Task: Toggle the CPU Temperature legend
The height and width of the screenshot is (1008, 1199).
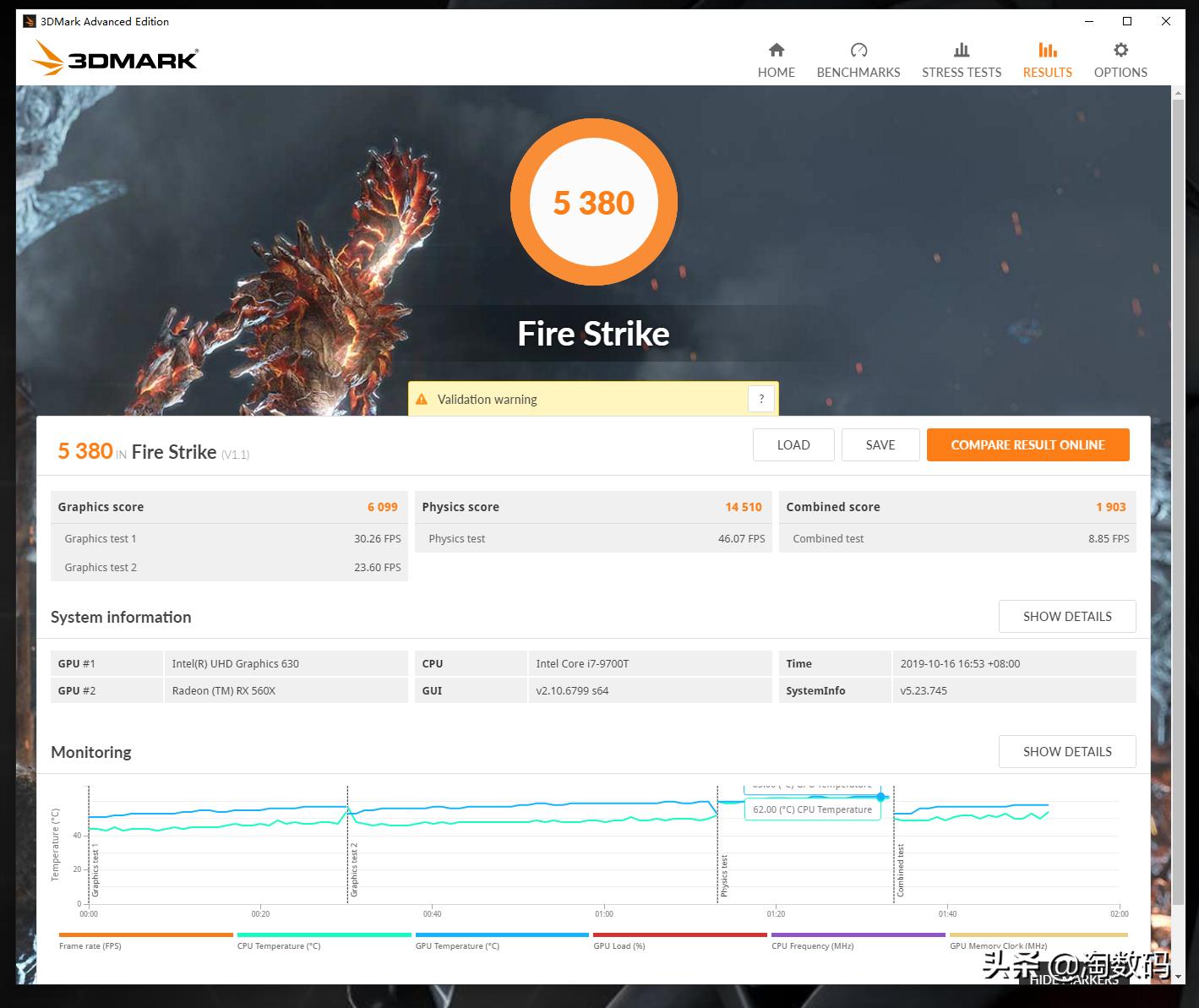Action: pos(324,940)
